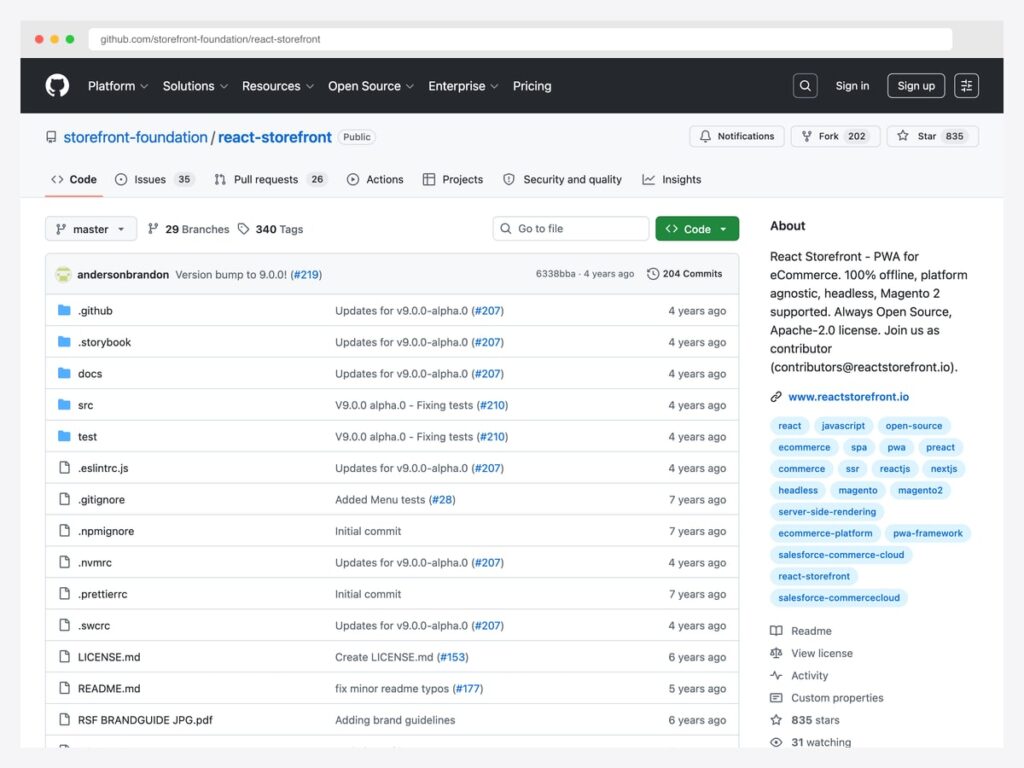This screenshot has width=1024, height=768.
Task: Click the branch icon next to 29 Branches
Action: (x=153, y=229)
